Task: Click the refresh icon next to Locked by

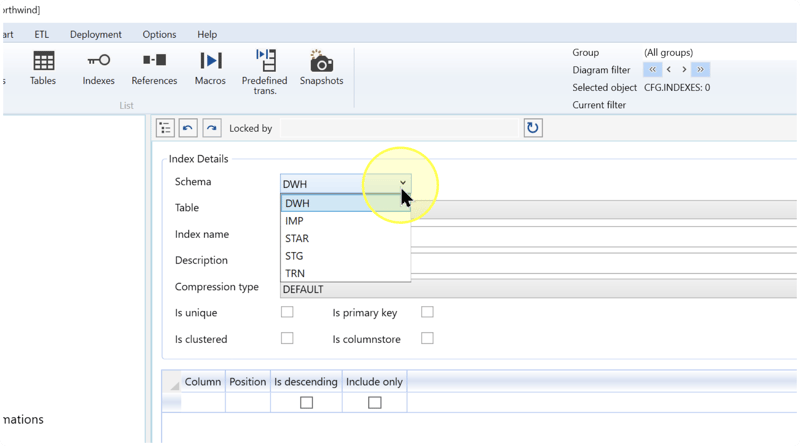Action: (x=533, y=128)
